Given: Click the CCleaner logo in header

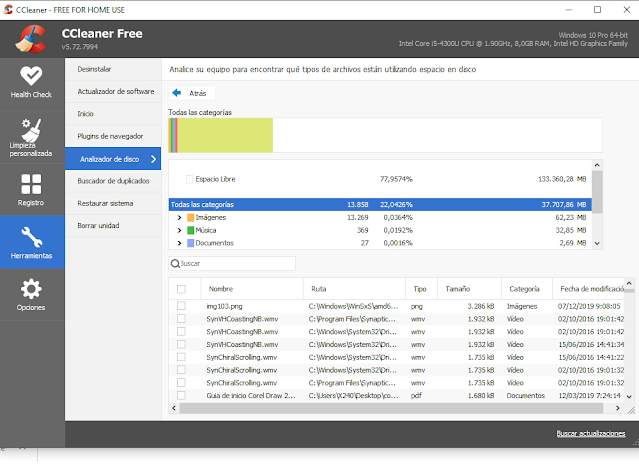Looking at the screenshot, I should click(x=31, y=39).
